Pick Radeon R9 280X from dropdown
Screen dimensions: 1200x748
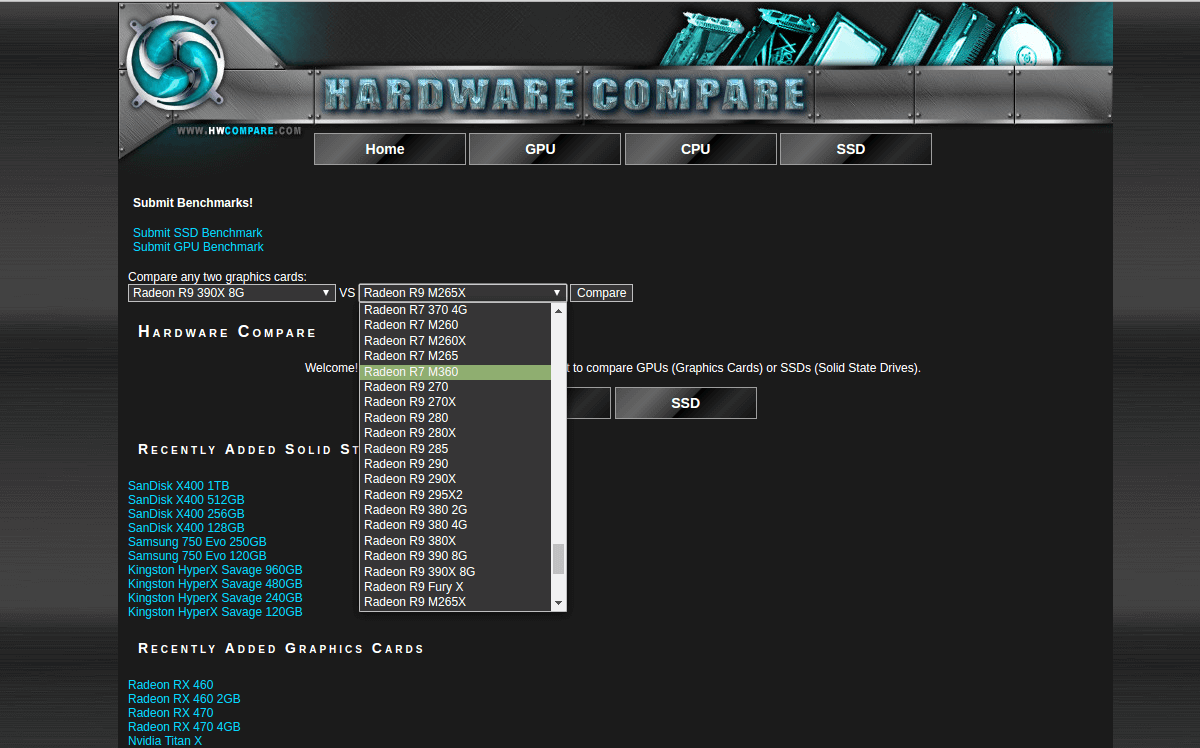pyautogui.click(x=455, y=433)
